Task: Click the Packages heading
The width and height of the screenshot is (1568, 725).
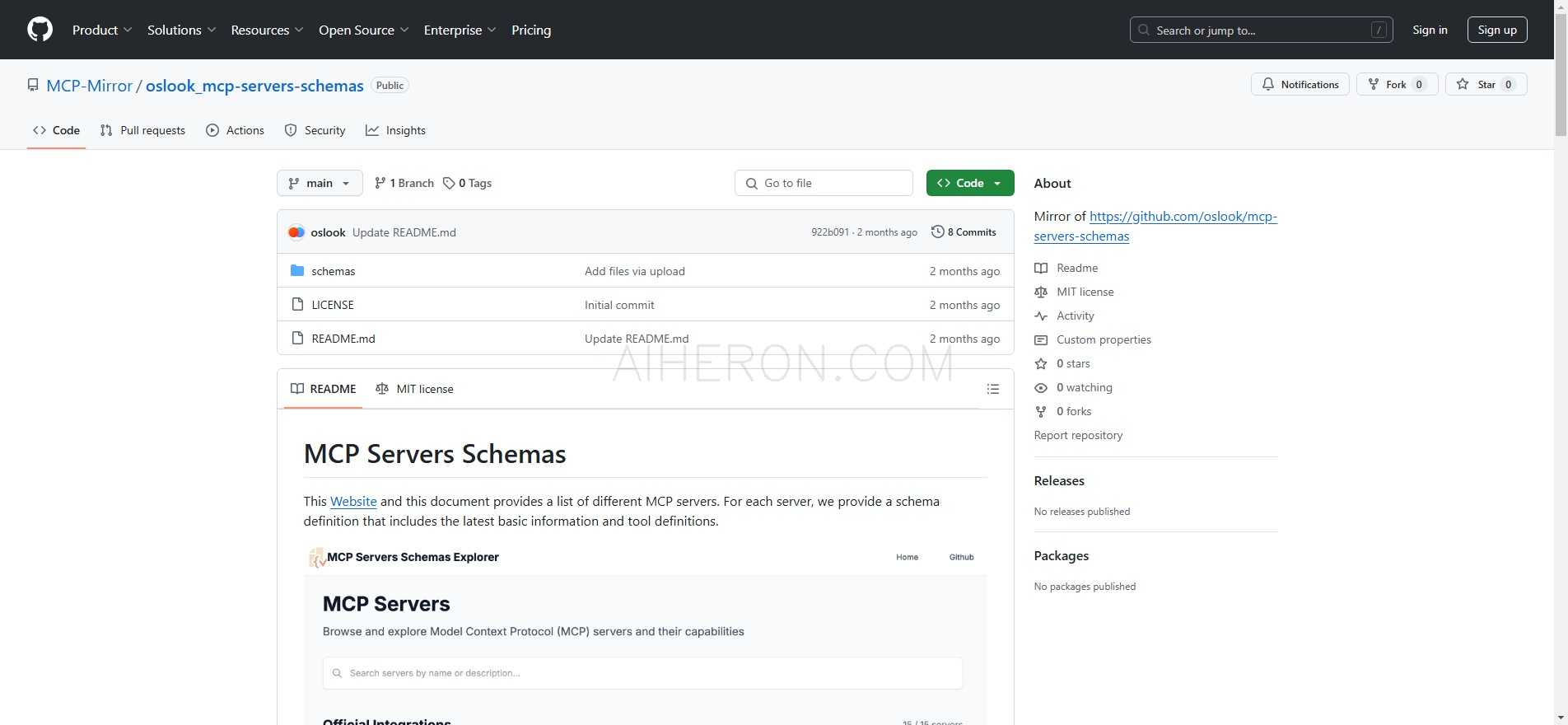Action: tap(1062, 555)
